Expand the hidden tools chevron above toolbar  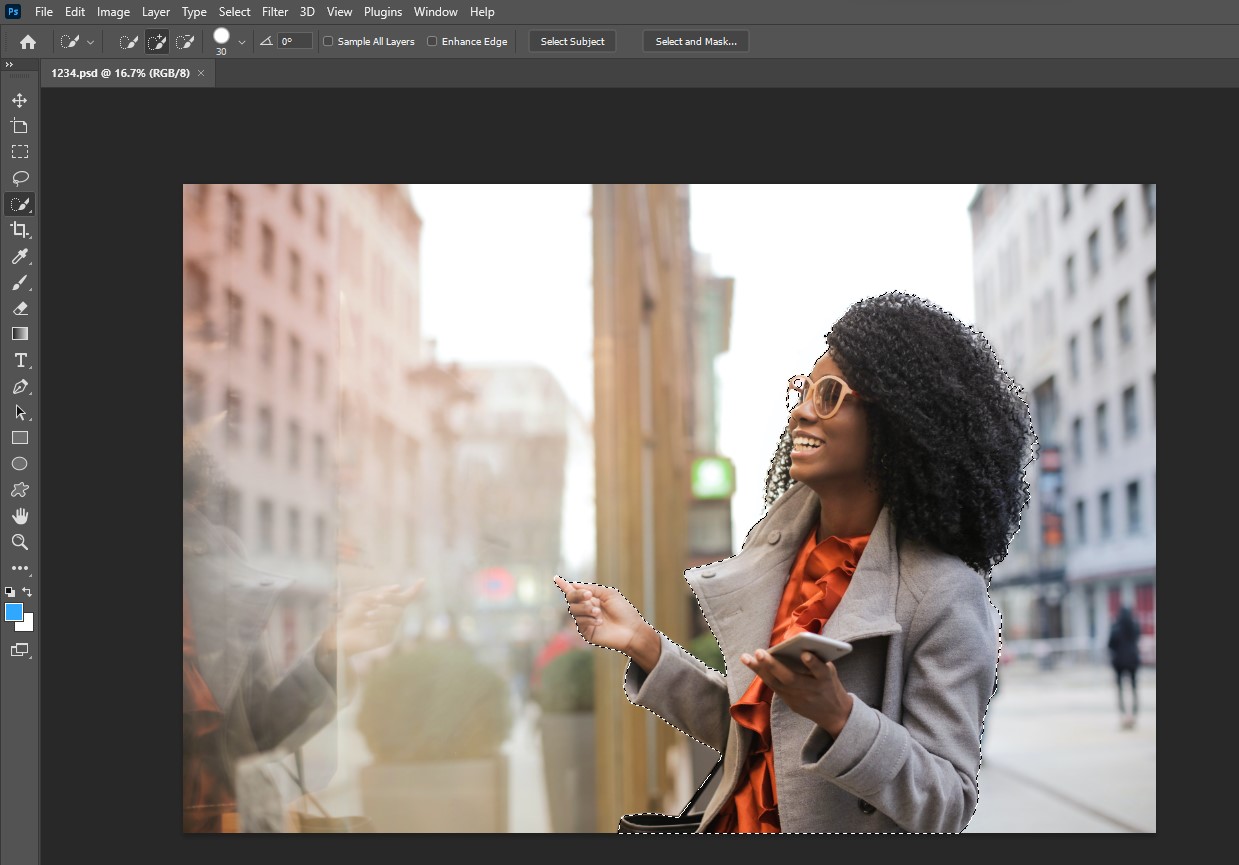11,63
